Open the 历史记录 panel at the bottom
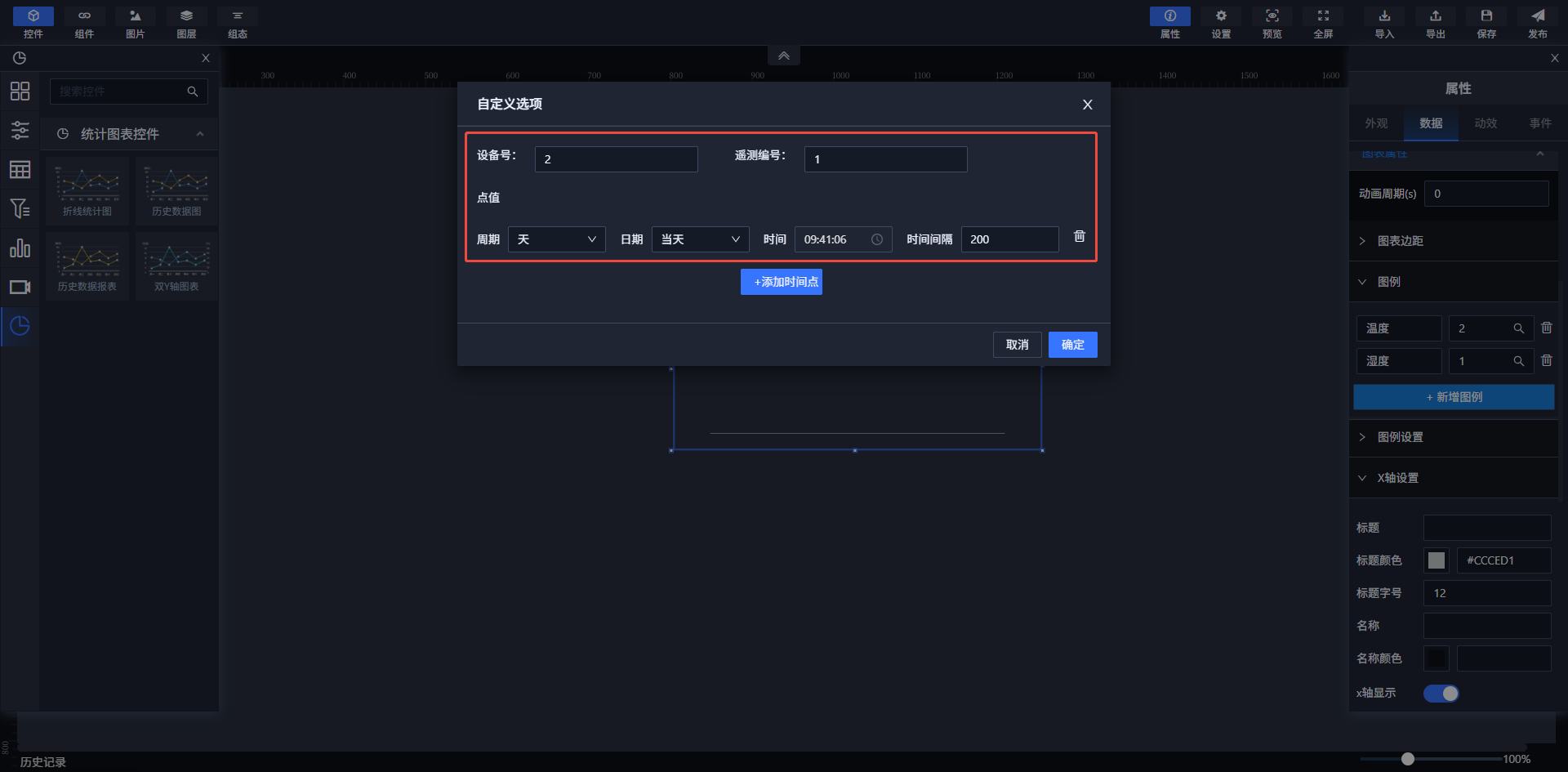 43,762
